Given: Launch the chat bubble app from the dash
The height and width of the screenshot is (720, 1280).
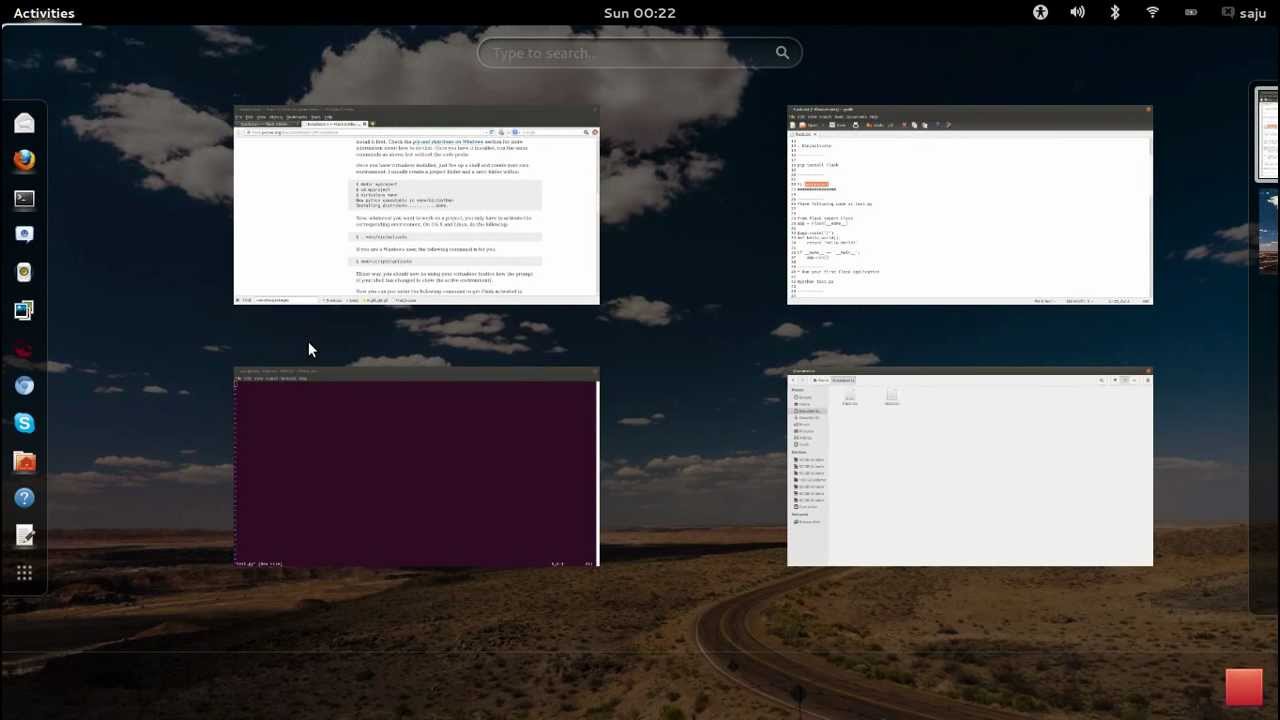Looking at the screenshot, I should click(24, 234).
